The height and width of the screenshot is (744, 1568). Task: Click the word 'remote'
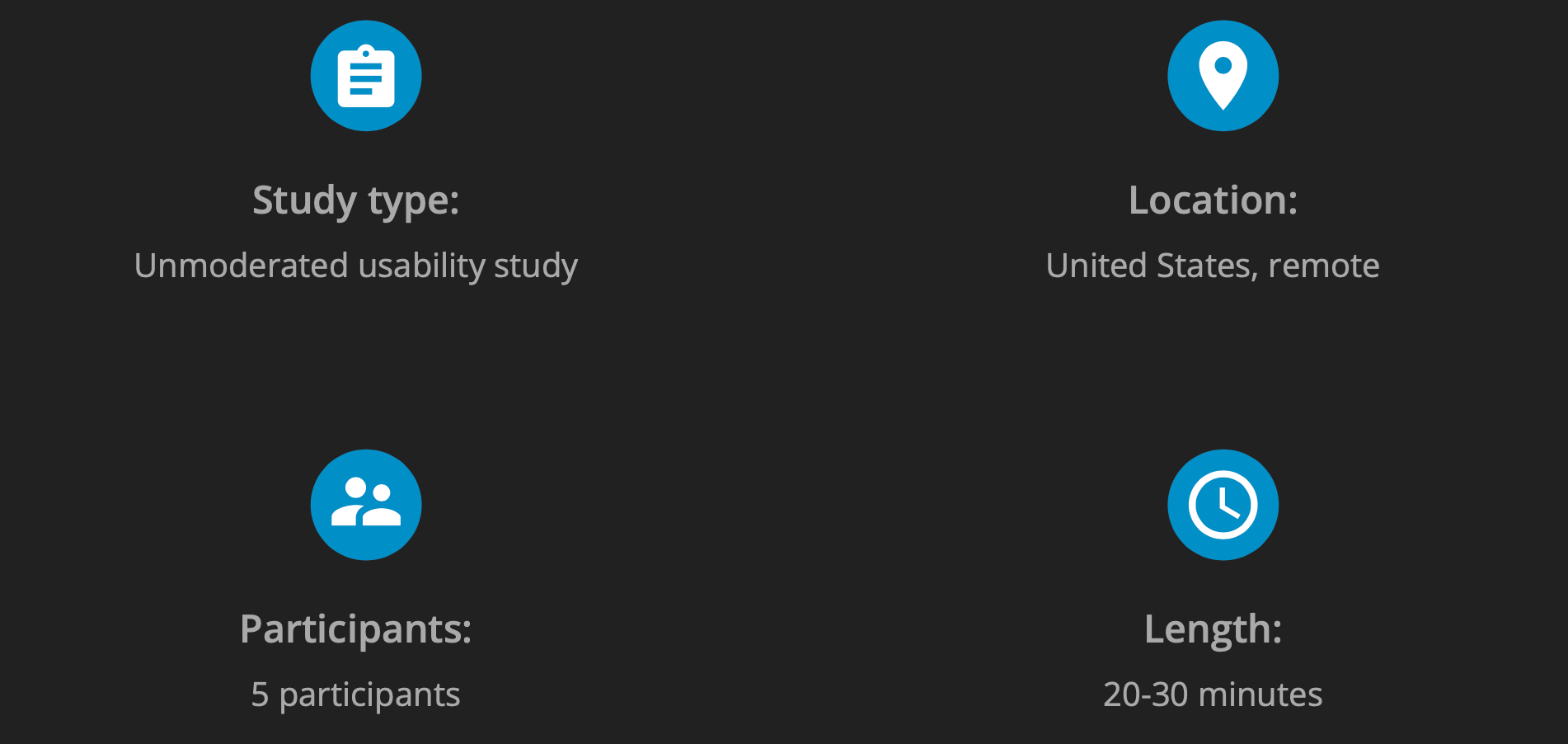(1324, 266)
